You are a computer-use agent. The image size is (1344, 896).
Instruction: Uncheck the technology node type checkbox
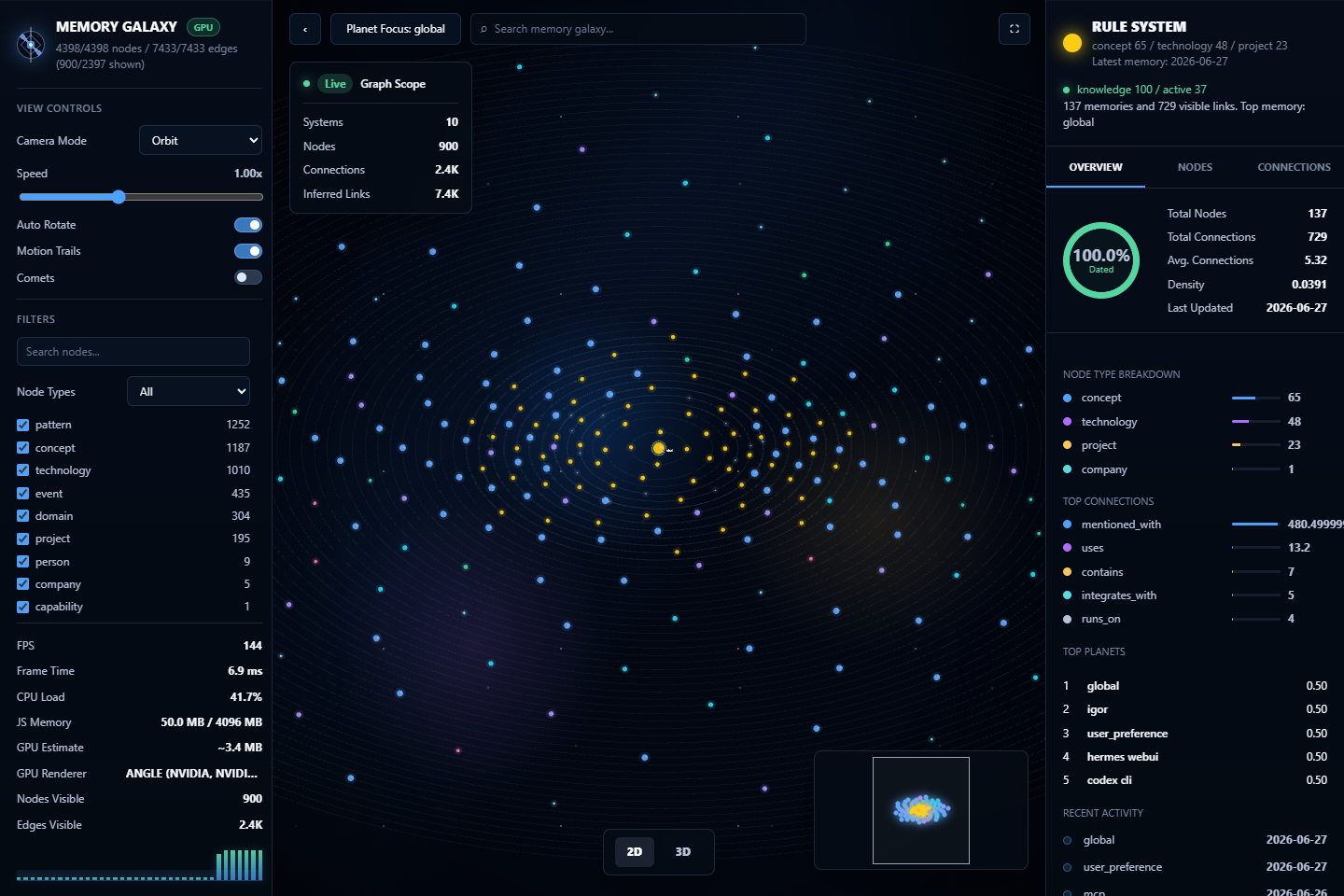pyautogui.click(x=23, y=470)
